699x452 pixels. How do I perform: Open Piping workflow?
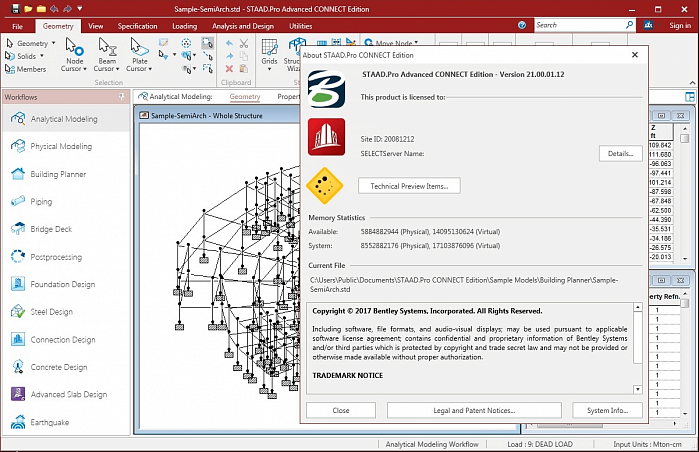tap(66, 201)
